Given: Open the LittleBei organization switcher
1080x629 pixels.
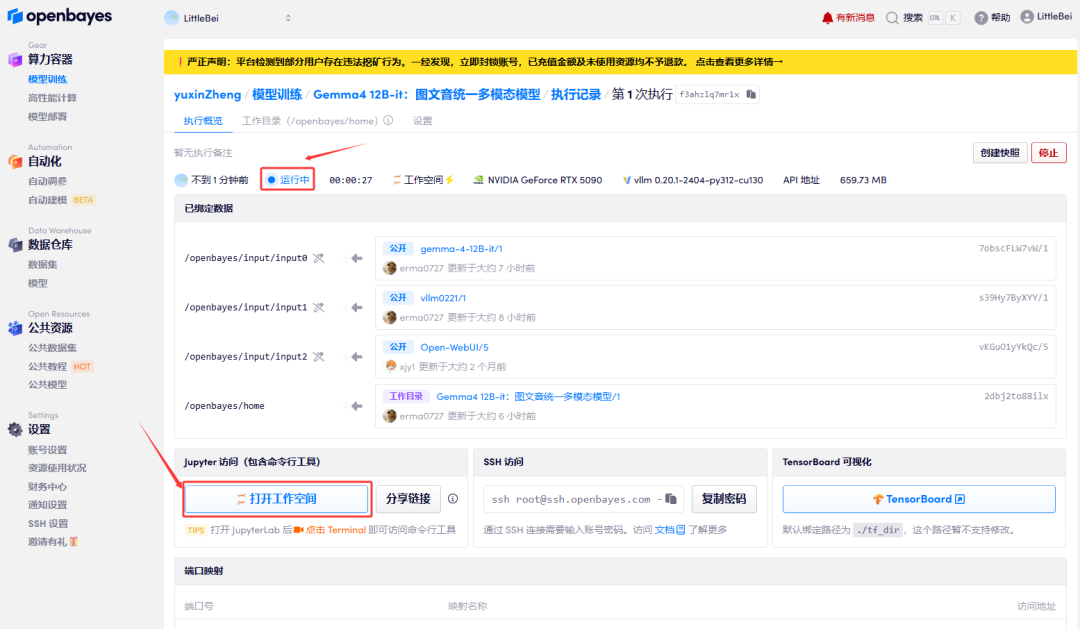Looking at the screenshot, I should (229, 18).
